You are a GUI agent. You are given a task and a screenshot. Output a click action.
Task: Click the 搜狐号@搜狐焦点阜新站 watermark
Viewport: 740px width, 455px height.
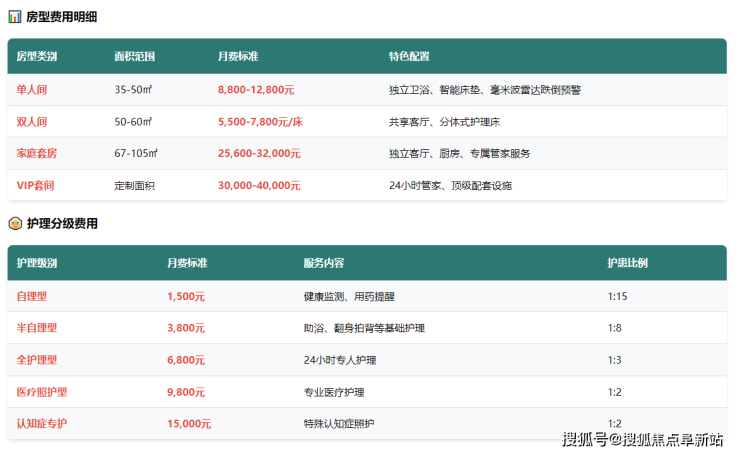(642, 440)
